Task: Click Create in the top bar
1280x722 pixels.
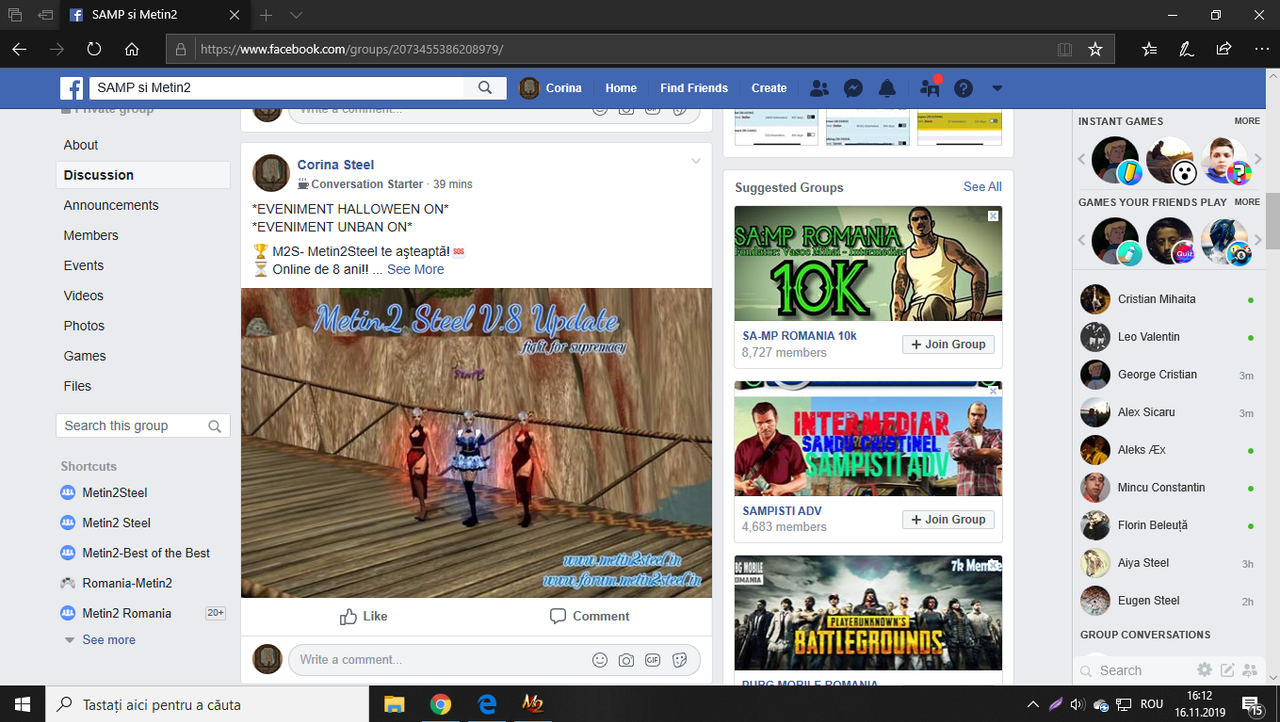Action: pyautogui.click(x=769, y=88)
